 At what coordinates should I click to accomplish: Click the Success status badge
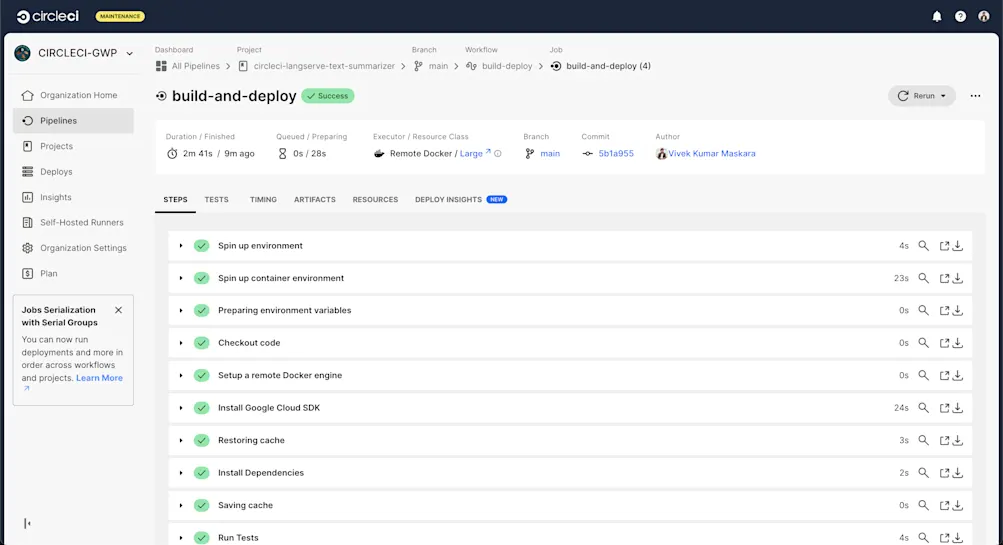tap(328, 96)
